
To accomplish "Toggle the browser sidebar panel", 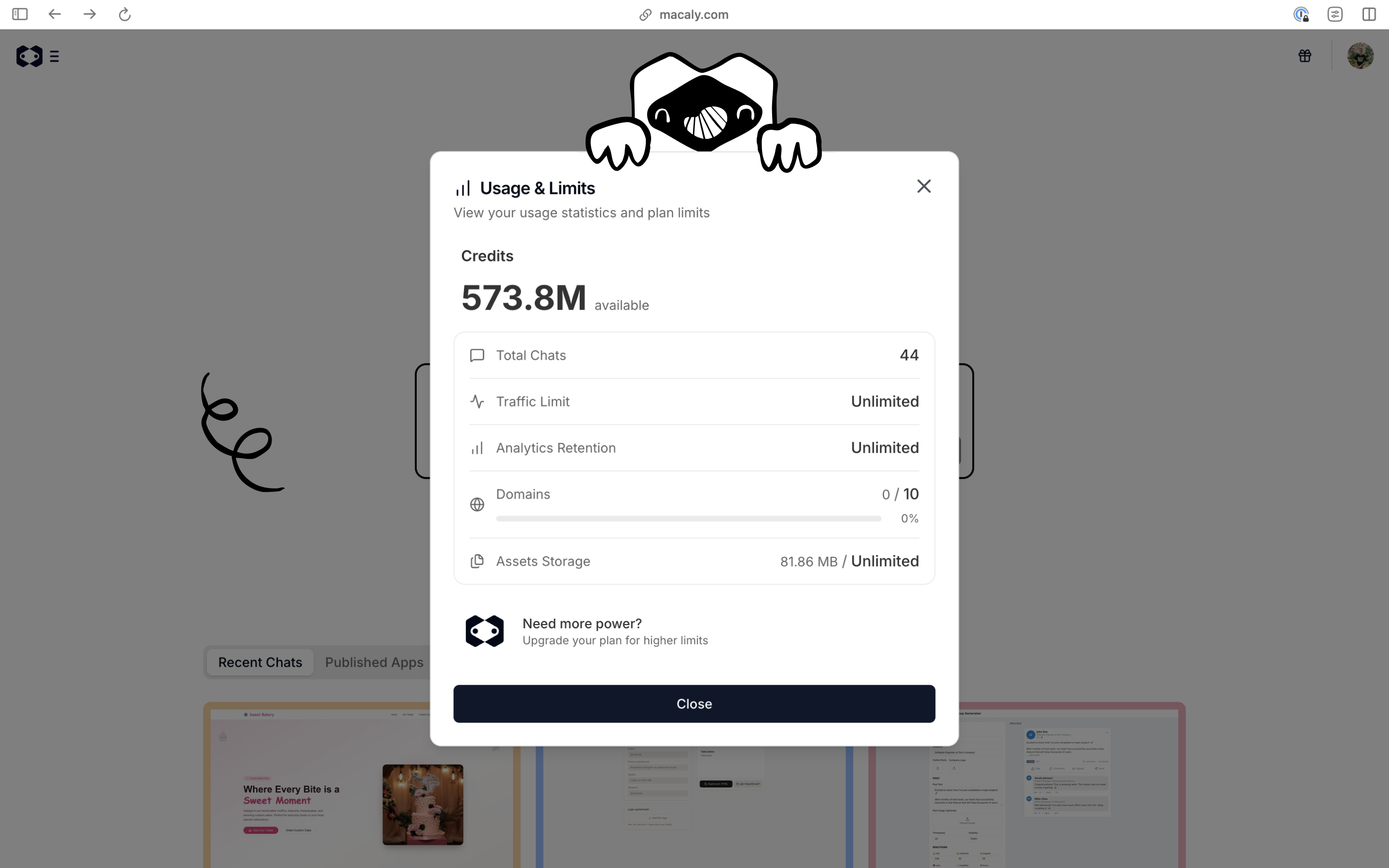I will pyautogui.click(x=19, y=14).
